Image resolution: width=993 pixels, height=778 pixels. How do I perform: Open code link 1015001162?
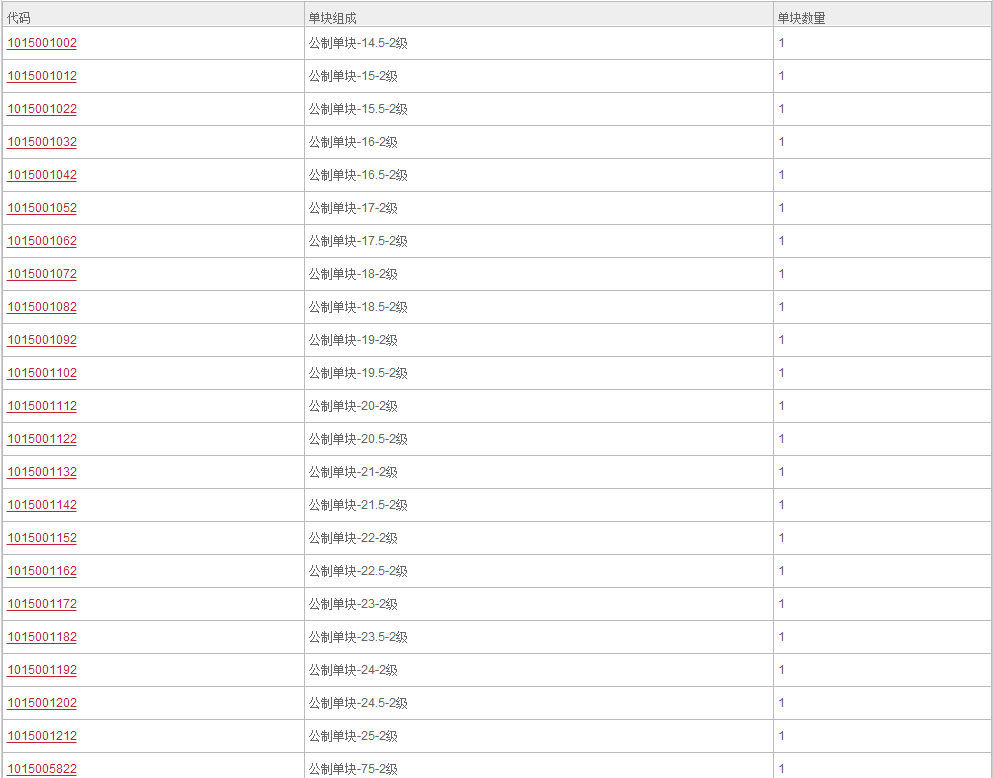click(x=42, y=570)
